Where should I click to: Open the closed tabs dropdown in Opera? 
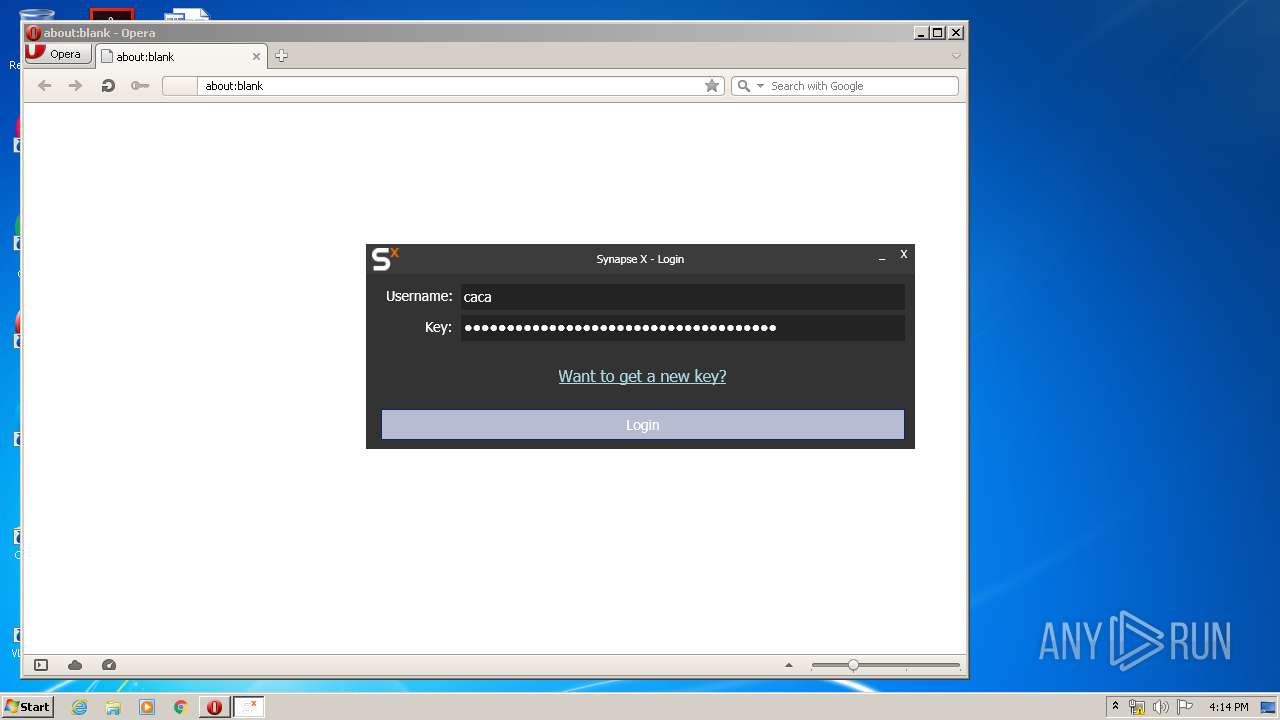click(956, 56)
